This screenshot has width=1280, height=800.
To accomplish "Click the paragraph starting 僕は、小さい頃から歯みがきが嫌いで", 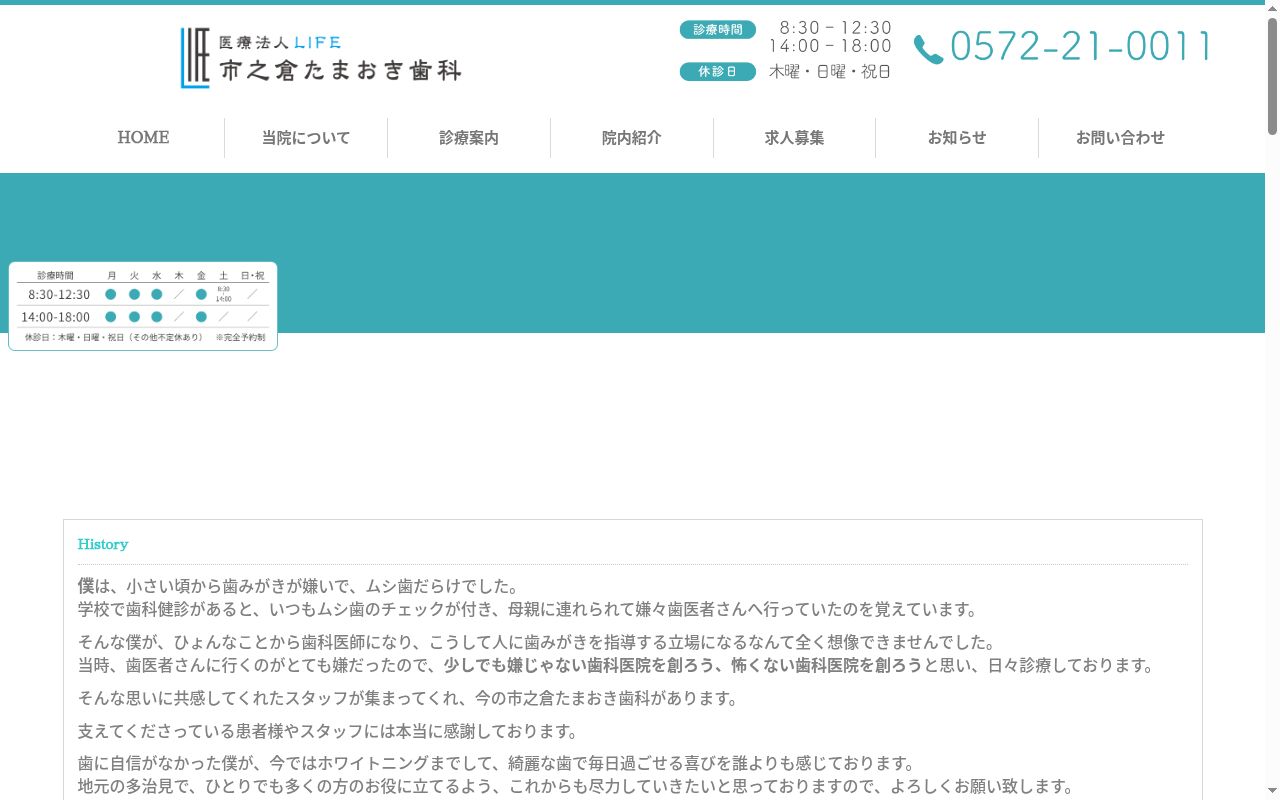I will tap(527, 597).
